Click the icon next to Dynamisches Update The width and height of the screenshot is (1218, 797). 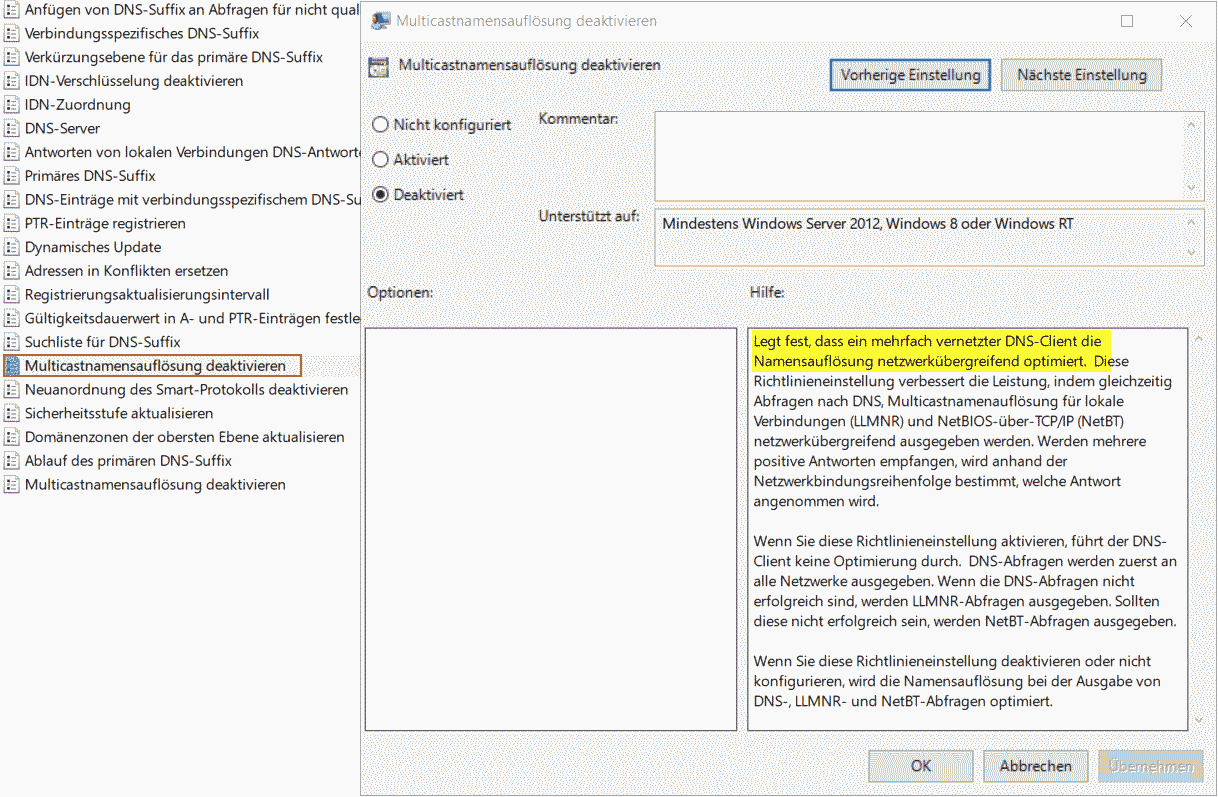[12, 247]
